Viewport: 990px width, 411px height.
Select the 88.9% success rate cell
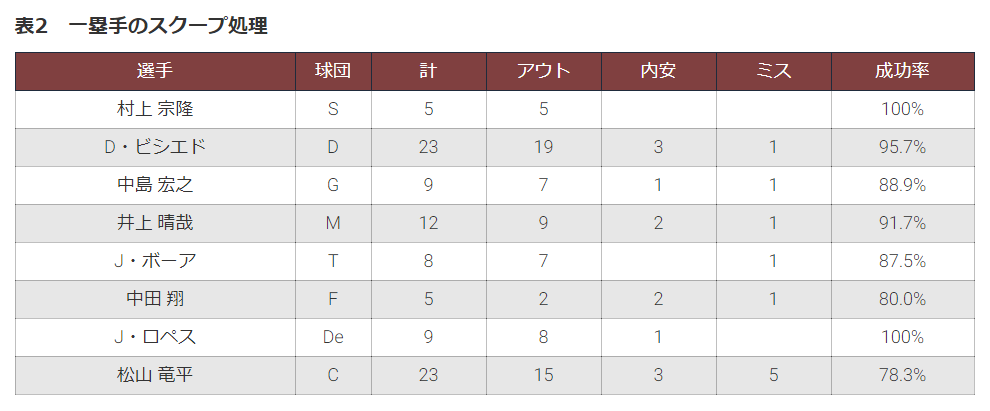tap(903, 185)
